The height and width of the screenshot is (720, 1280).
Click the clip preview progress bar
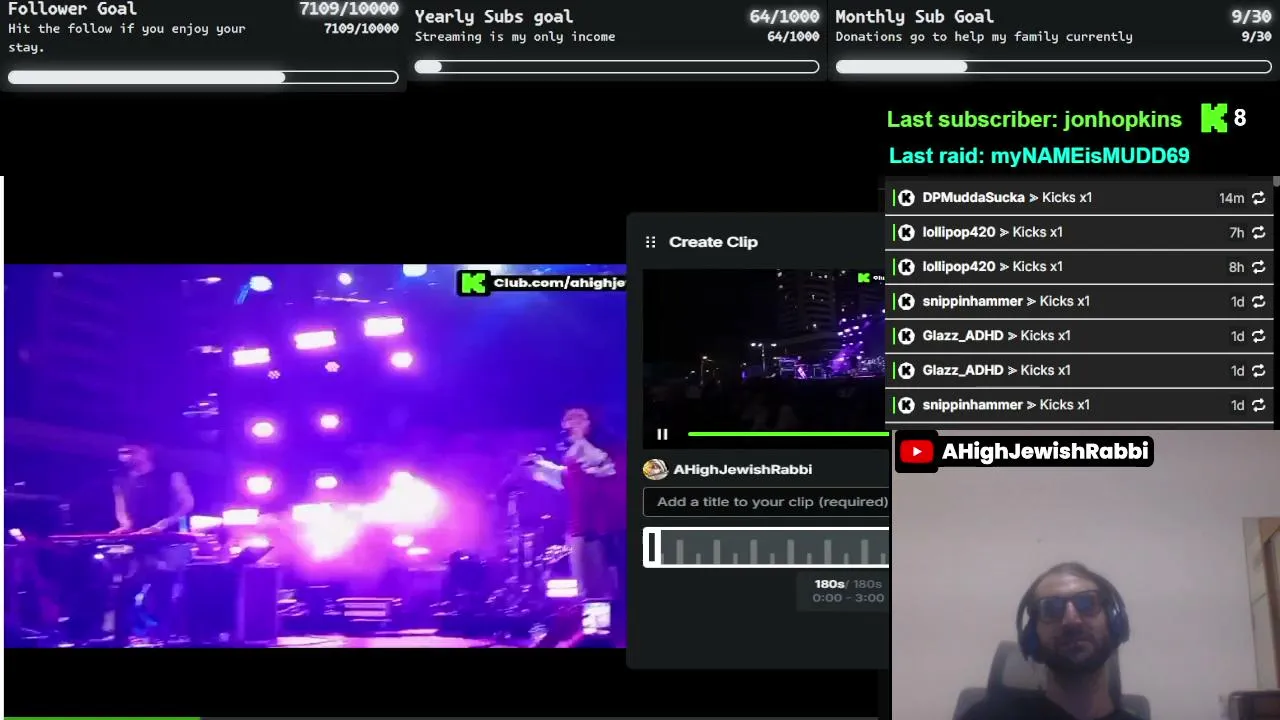tap(788, 434)
